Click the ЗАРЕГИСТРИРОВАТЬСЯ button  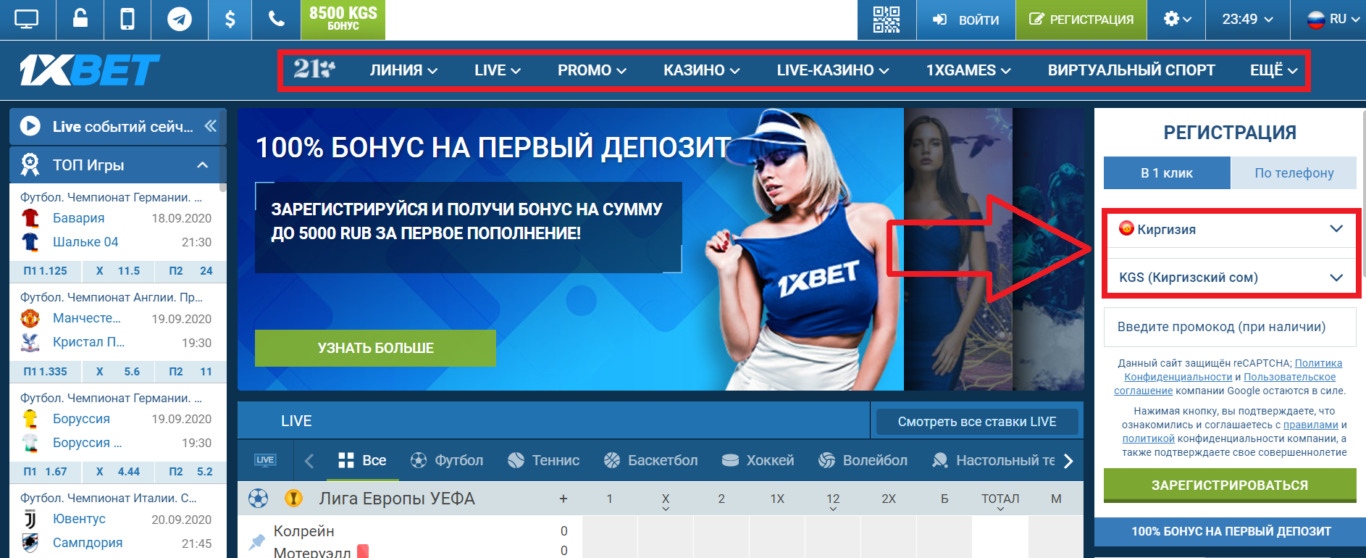(x=1230, y=485)
